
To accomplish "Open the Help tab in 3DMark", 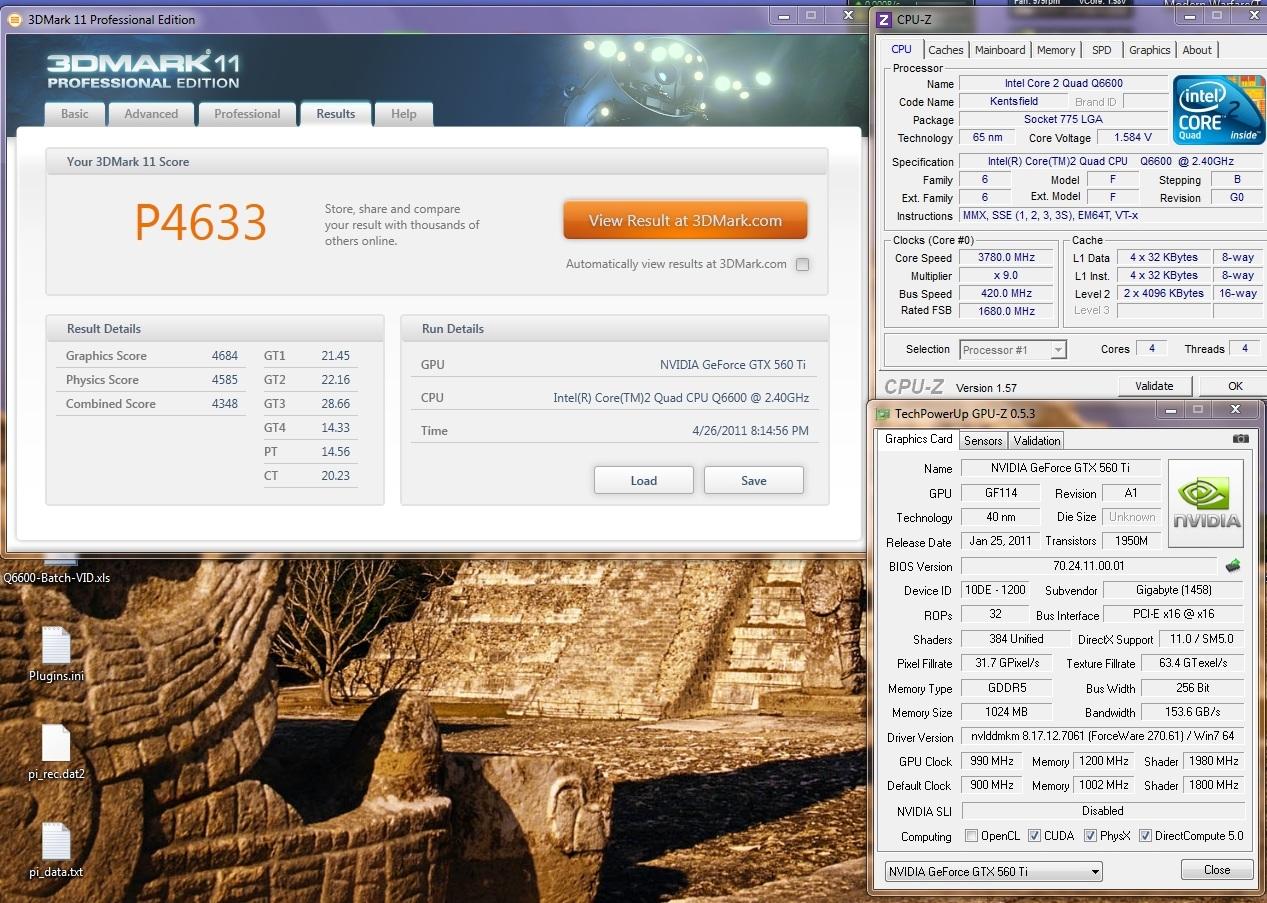I will (404, 114).
